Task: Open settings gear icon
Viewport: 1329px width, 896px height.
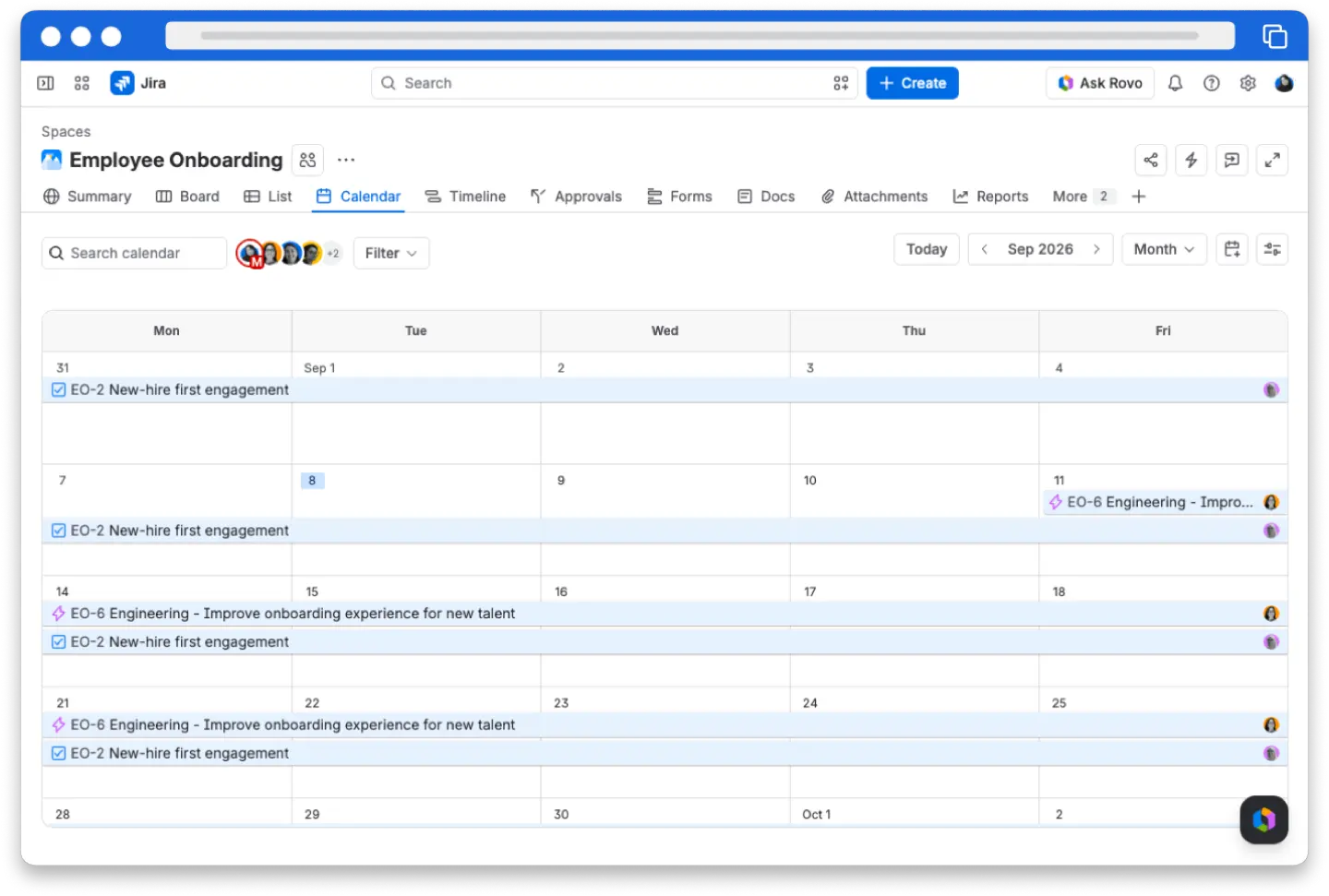Action: point(1248,83)
